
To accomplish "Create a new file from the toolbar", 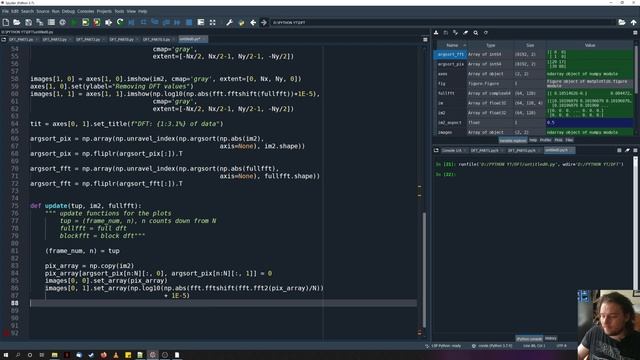I will (6, 22).
